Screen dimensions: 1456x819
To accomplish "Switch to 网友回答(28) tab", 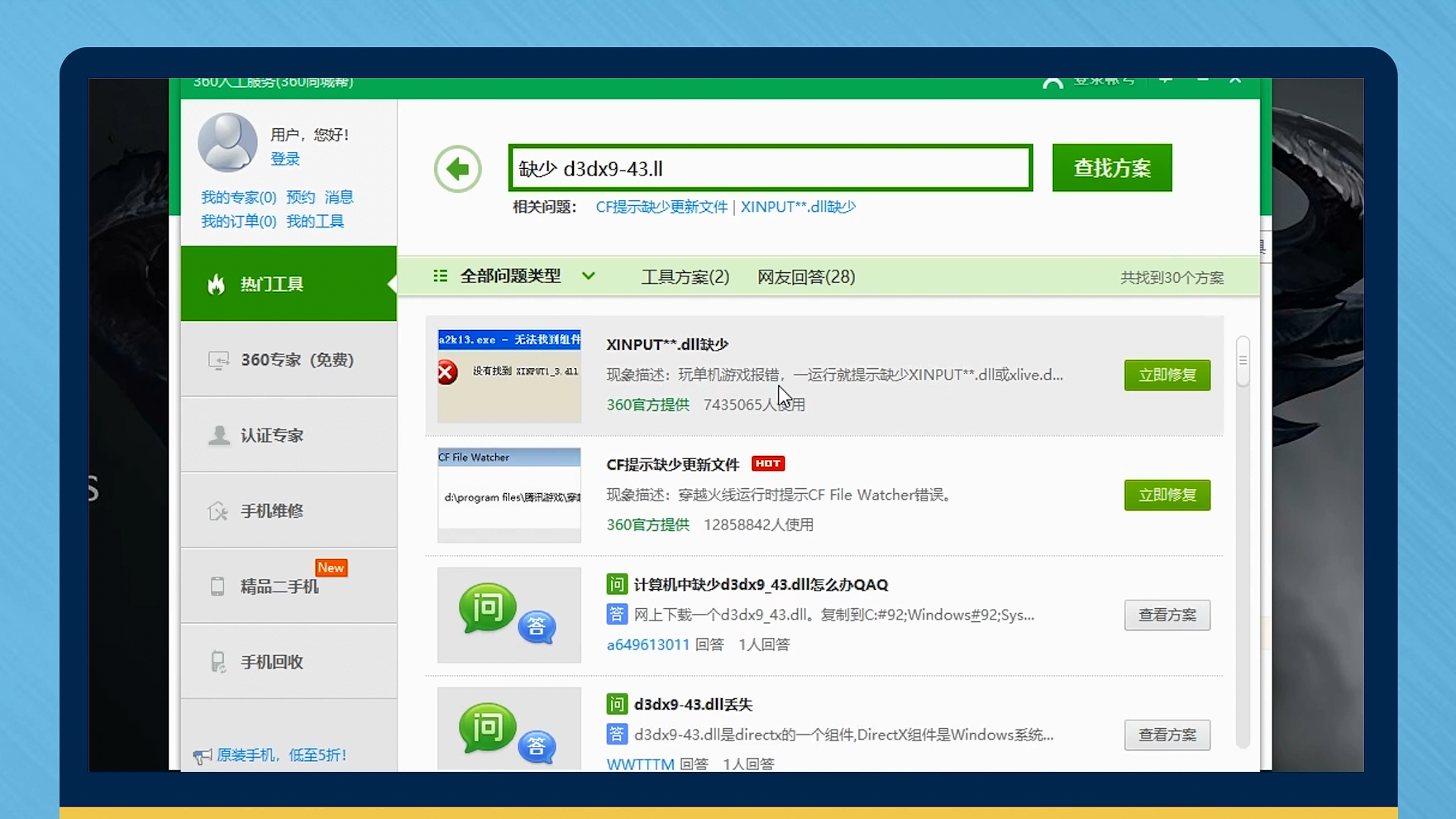I will 806,276.
